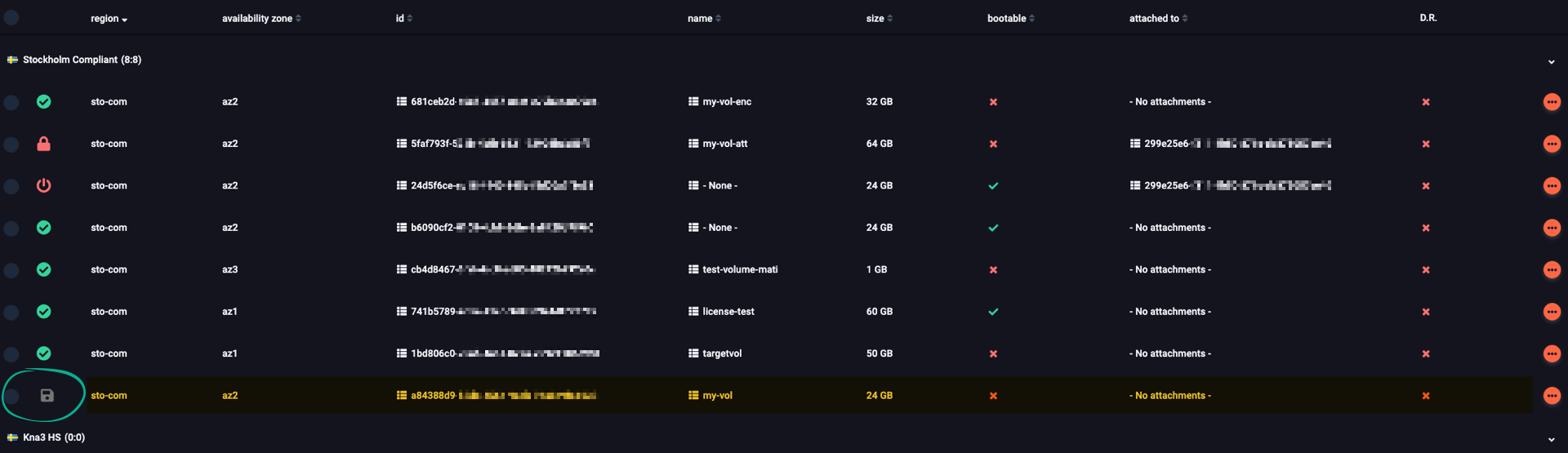Open actions menu for license-test volume
Image resolution: width=1568 pixels, height=453 pixels.
pos(1552,312)
